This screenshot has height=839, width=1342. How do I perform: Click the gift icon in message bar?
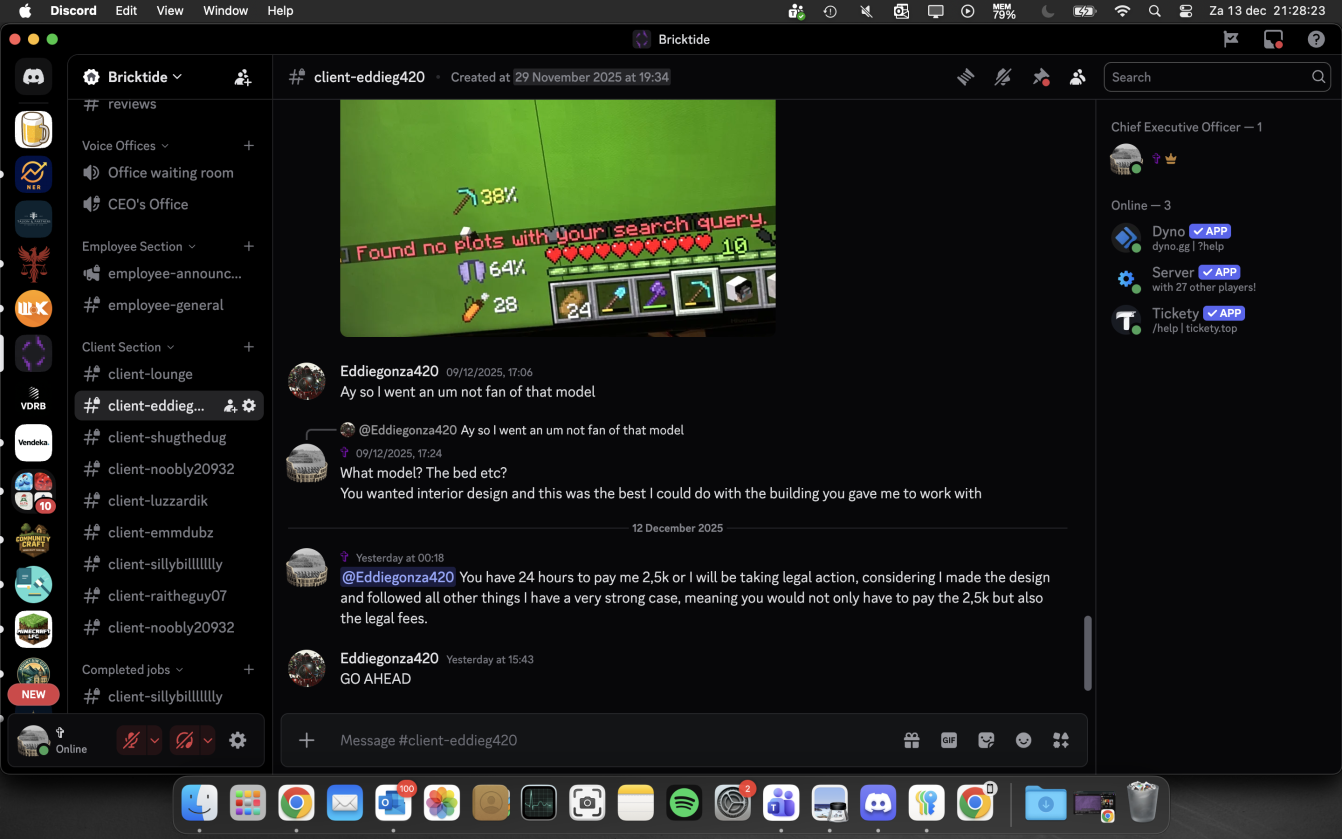coord(911,740)
